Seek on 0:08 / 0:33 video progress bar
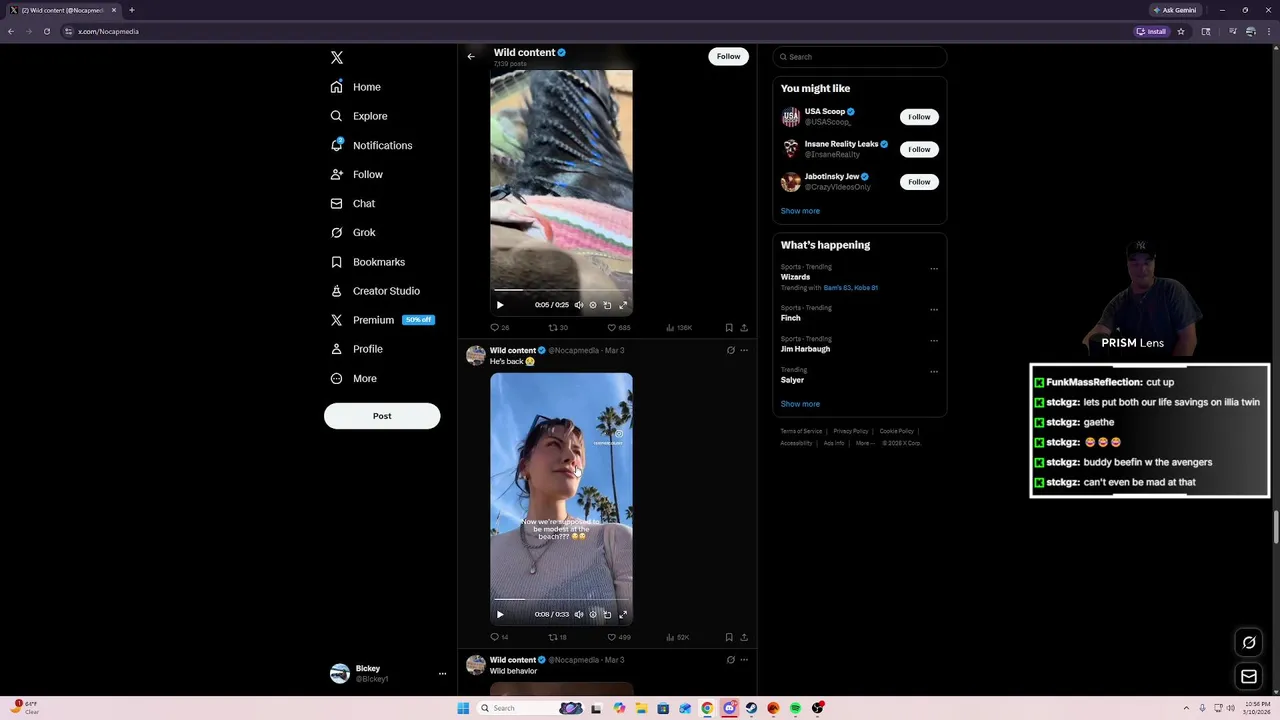This screenshot has height=720, width=1280. (561, 599)
